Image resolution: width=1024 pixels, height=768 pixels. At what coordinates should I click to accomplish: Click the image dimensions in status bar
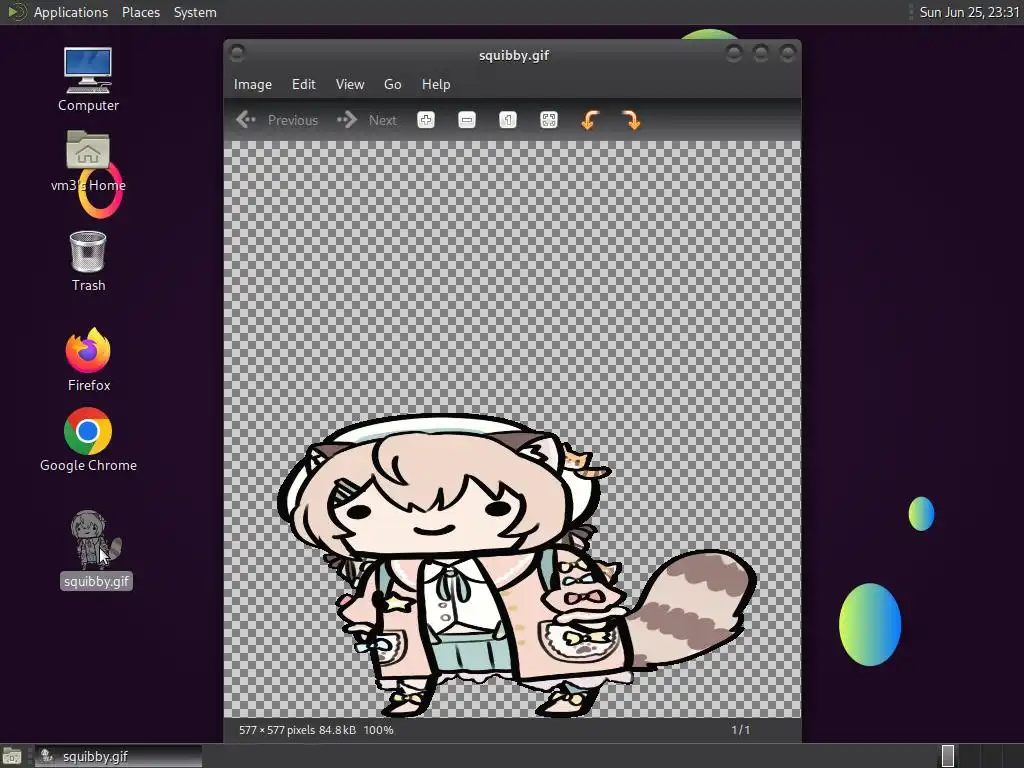pos(277,730)
